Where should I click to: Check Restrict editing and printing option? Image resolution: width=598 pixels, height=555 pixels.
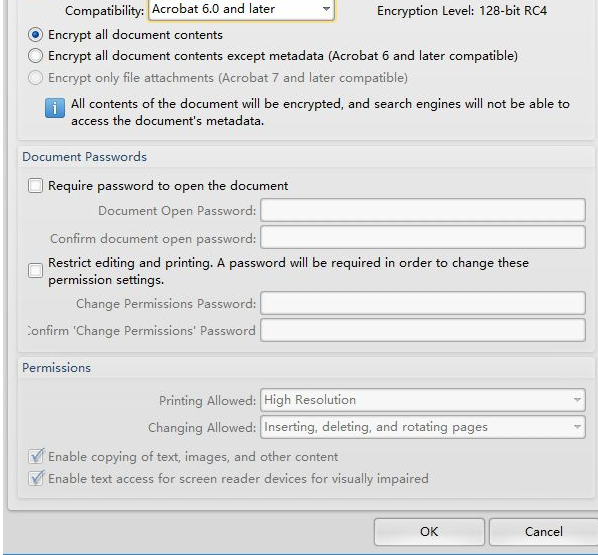pos(35,271)
